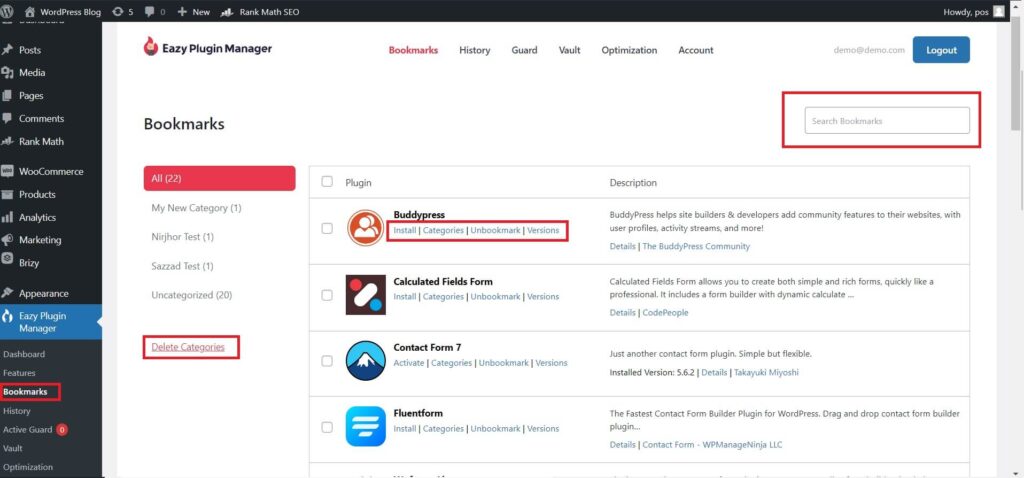
Task: Click Install under Buddypress
Action: pos(405,231)
